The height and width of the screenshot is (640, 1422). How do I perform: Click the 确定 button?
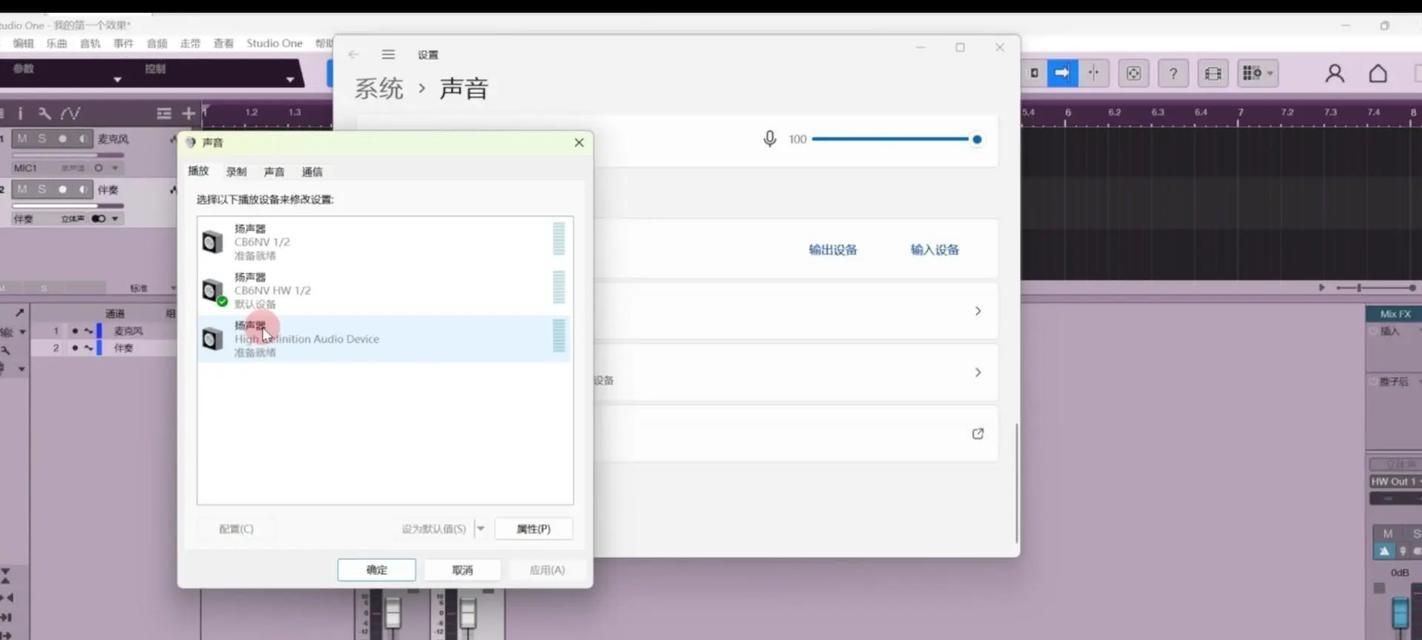pos(377,570)
